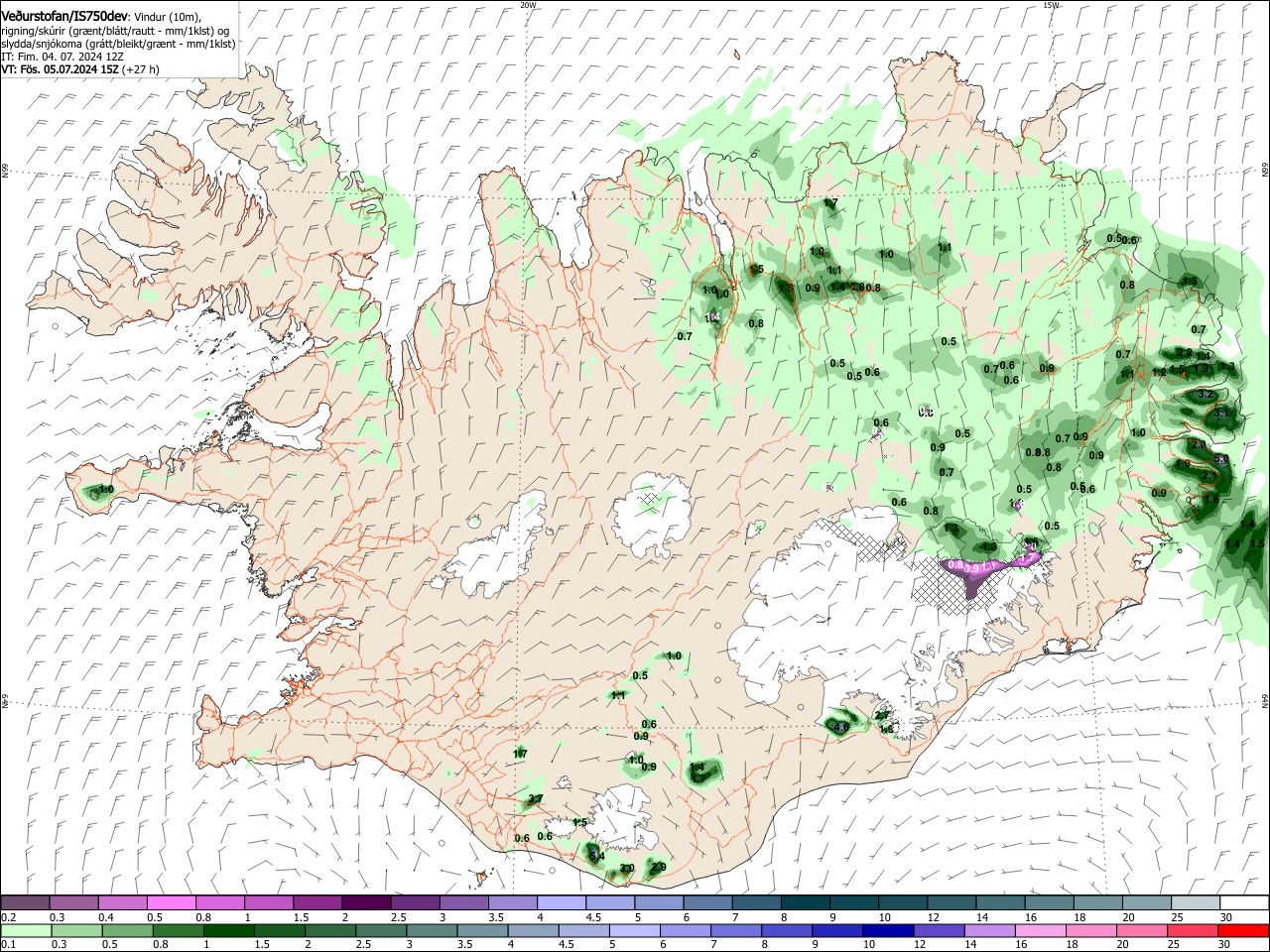Image resolution: width=1270 pixels, height=952 pixels.
Task: Click the 0.2 label under the sleet legend
Action: click(x=9, y=917)
